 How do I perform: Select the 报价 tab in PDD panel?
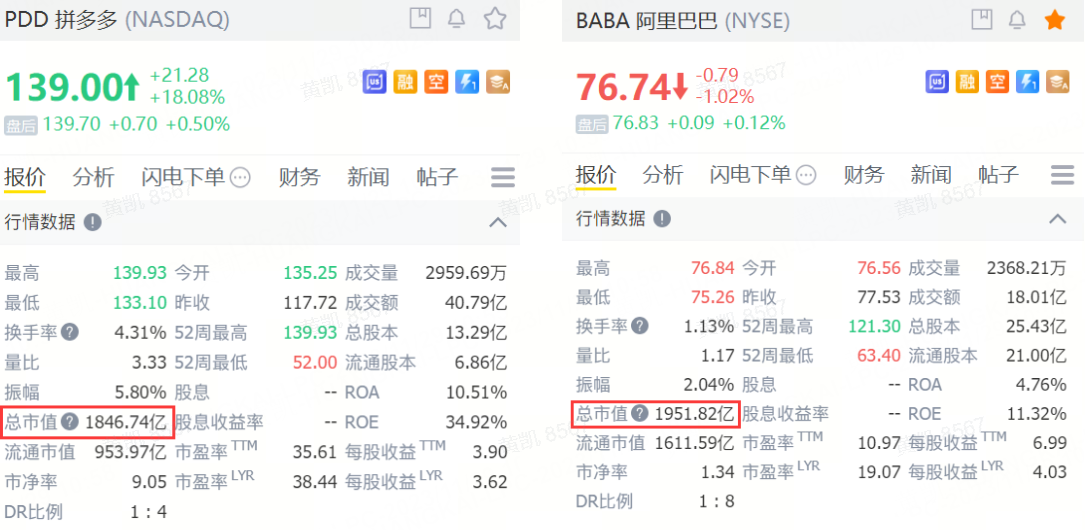tap(25, 177)
